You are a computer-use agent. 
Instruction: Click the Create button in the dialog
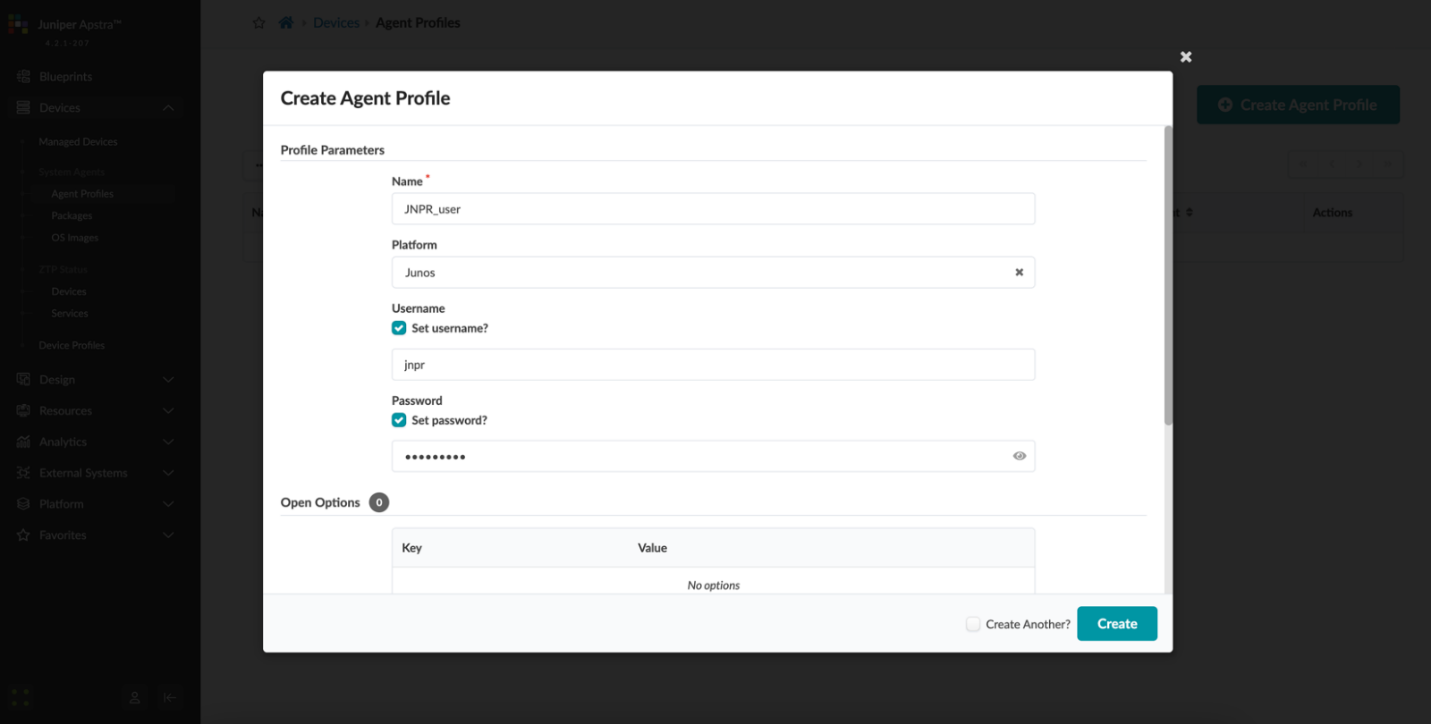point(1117,624)
